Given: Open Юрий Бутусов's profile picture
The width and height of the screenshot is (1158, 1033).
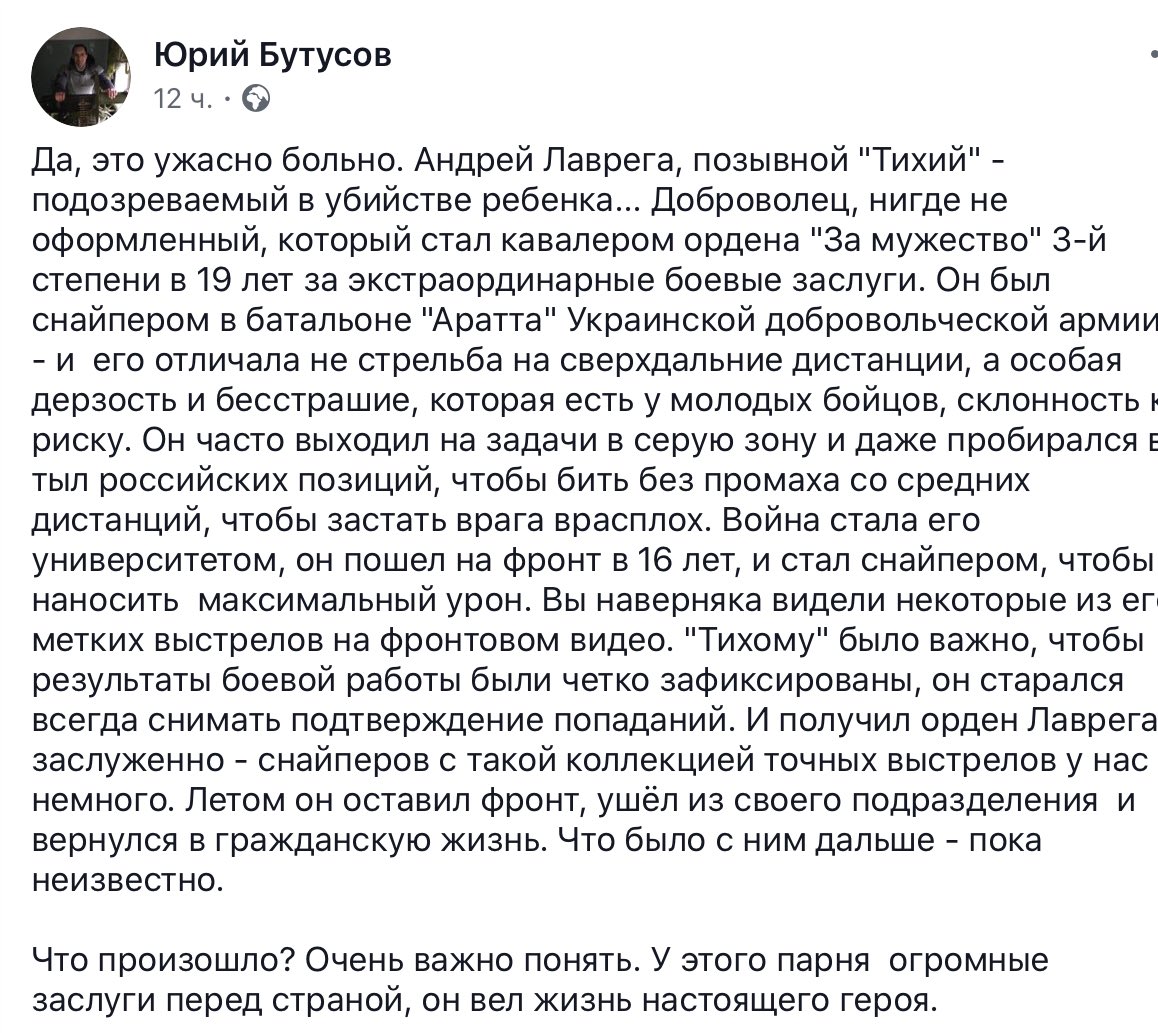Looking at the screenshot, I should click(x=80, y=77).
